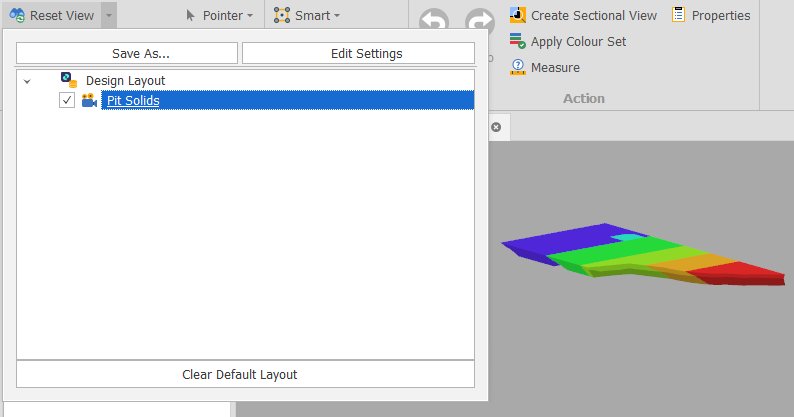Open the Properties panel icon
This screenshot has height=417, width=794.
point(678,15)
